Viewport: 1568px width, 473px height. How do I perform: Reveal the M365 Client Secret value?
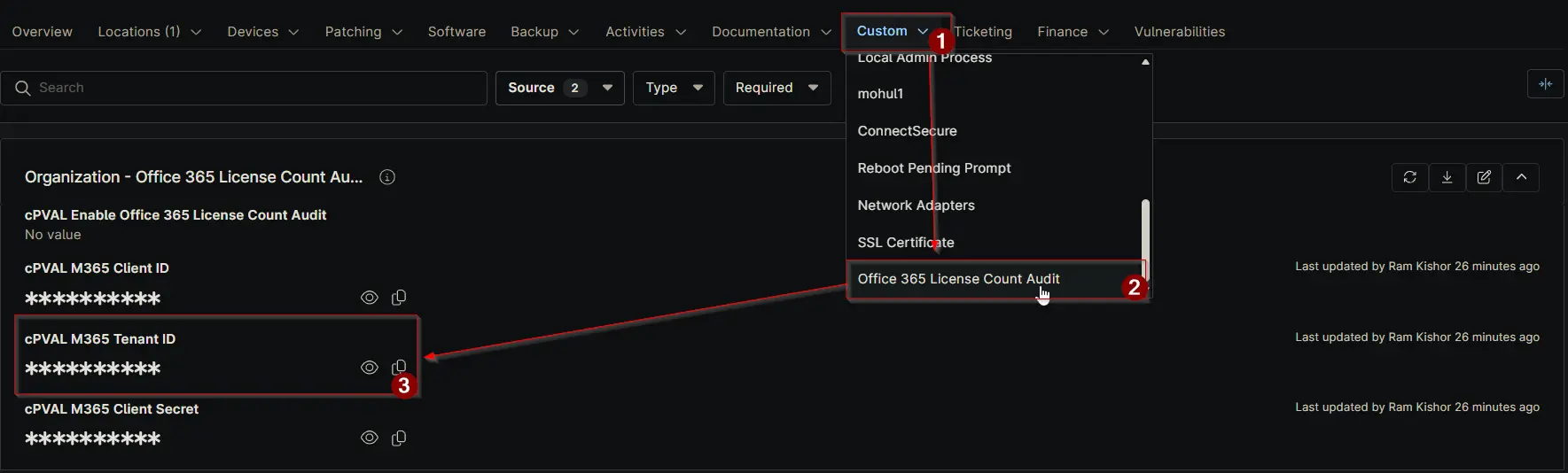370,438
